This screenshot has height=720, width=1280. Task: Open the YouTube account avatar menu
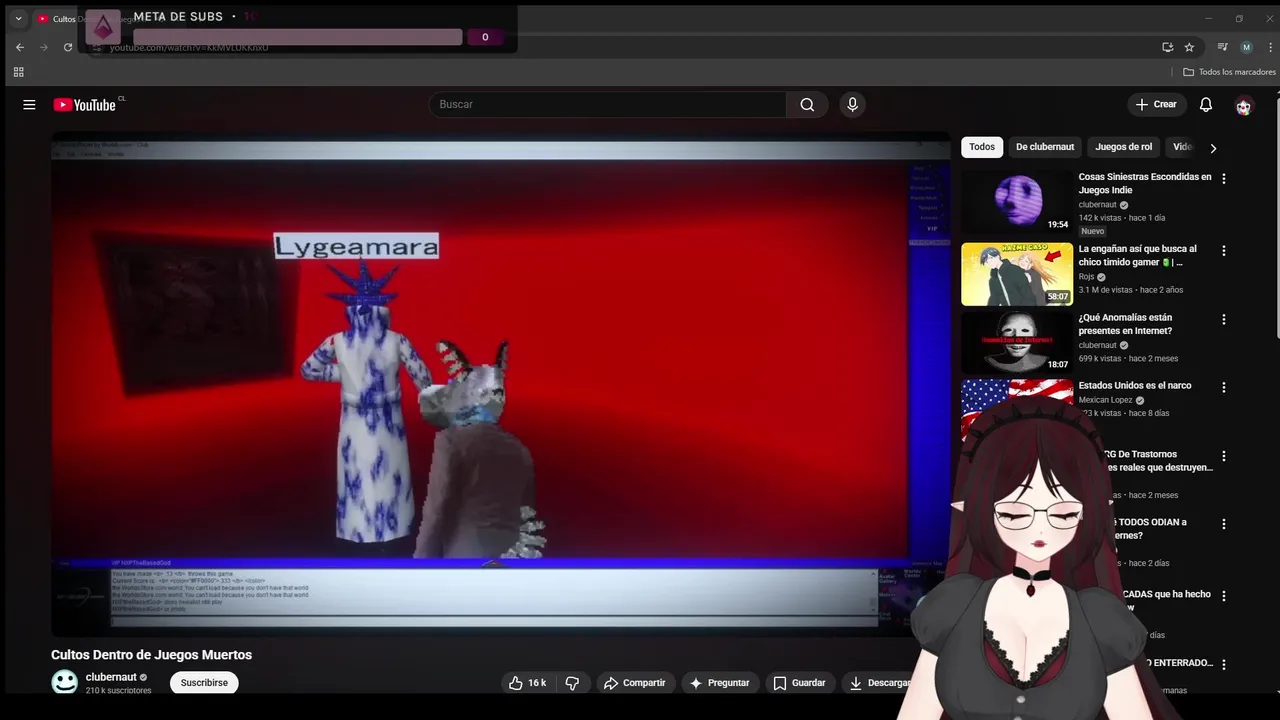tap(1244, 106)
